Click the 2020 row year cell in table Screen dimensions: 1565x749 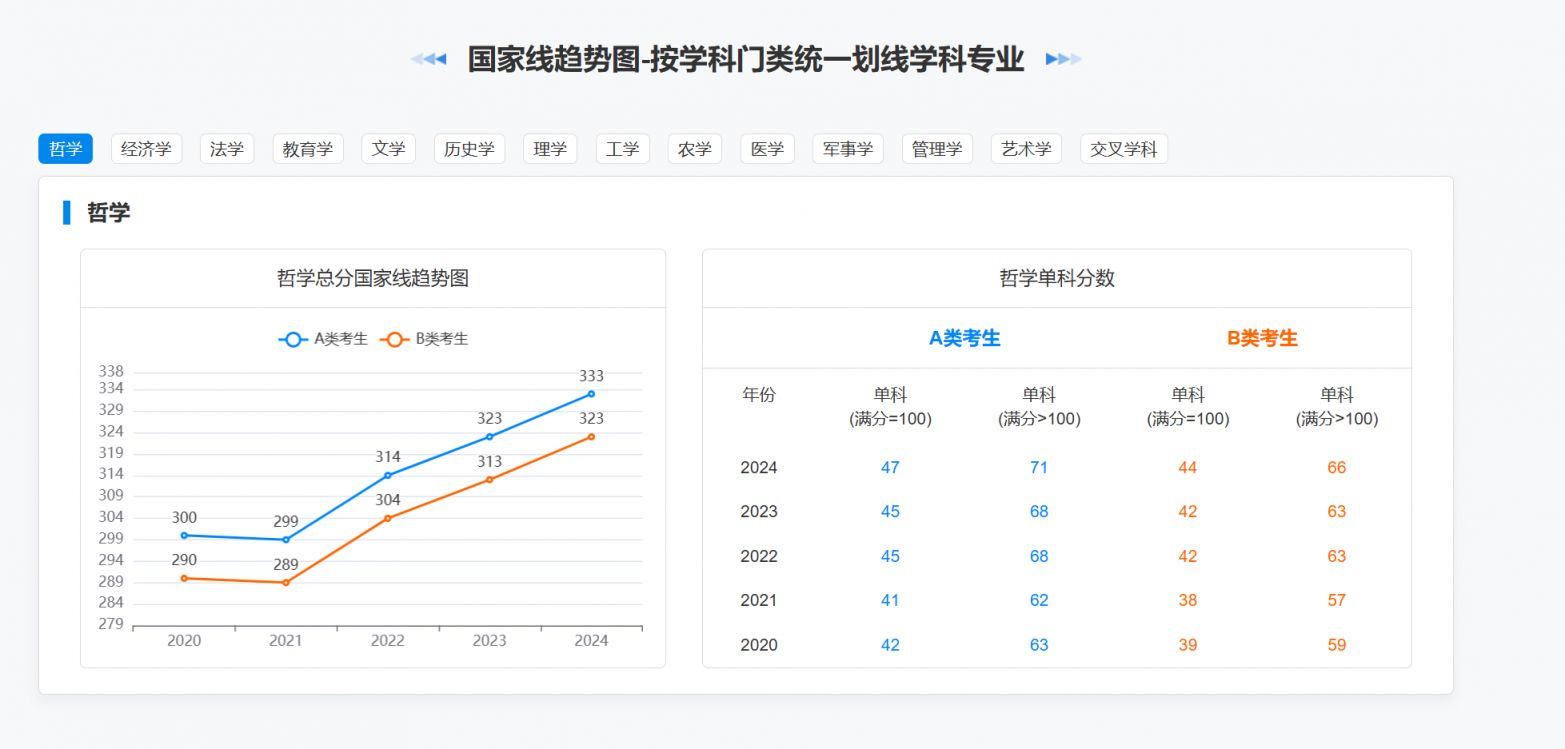(x=759, y=646)
